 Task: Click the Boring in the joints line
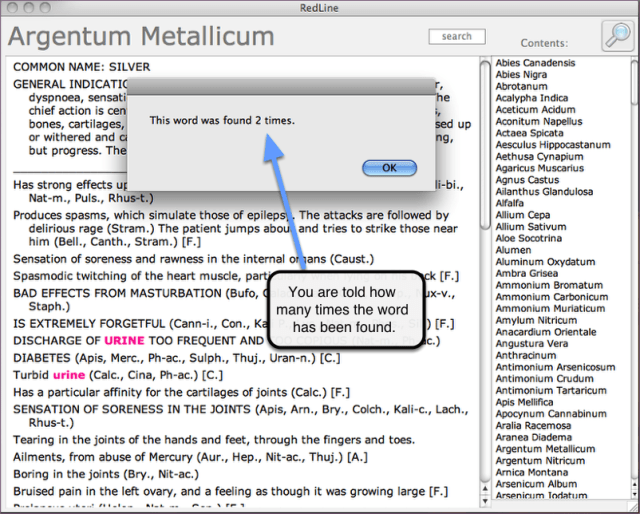pyautogui.click(x=106, y=474)
